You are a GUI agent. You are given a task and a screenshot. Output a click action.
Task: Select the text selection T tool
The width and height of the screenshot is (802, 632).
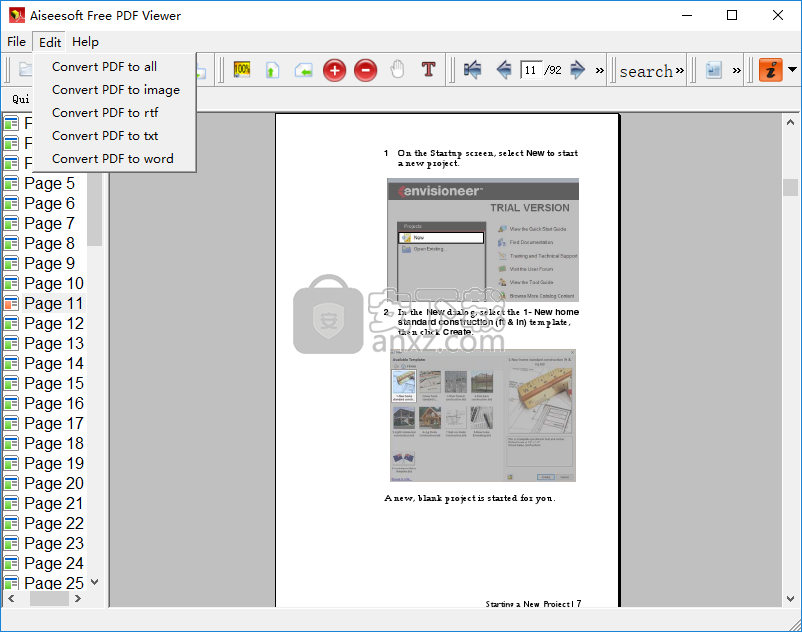click(428, 69)
